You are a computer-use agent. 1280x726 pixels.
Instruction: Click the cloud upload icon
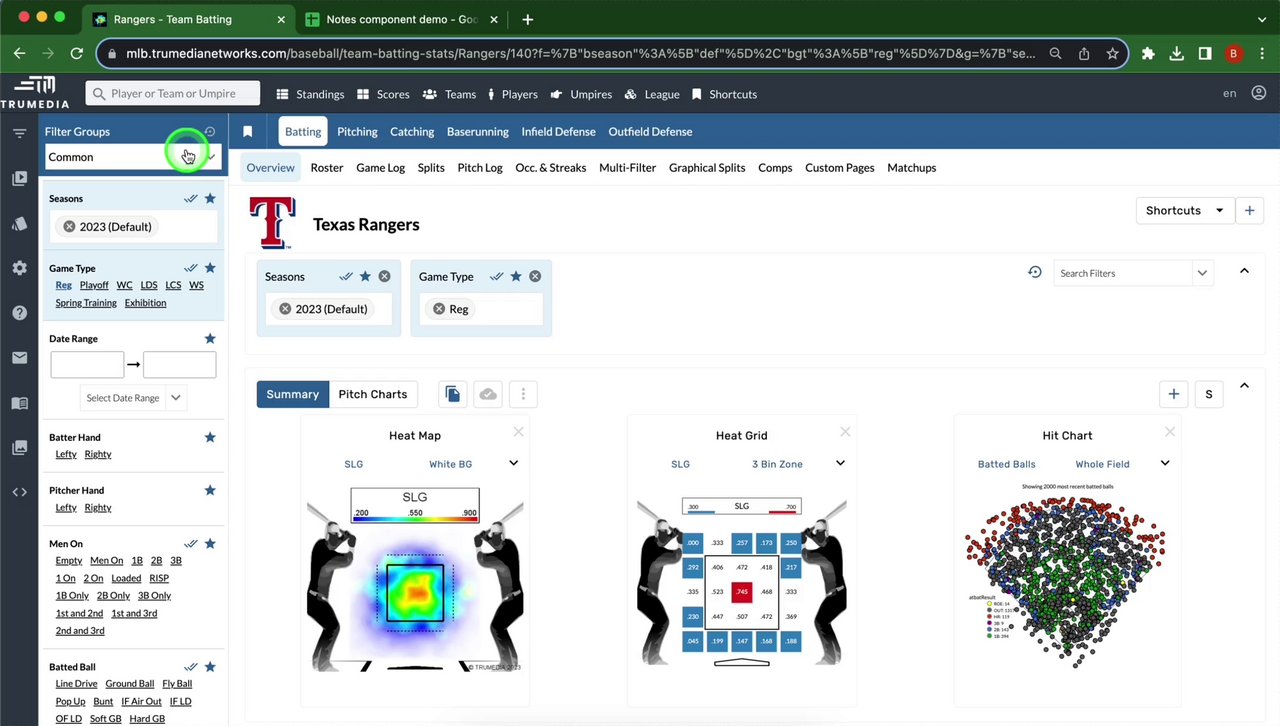point(488,394)
